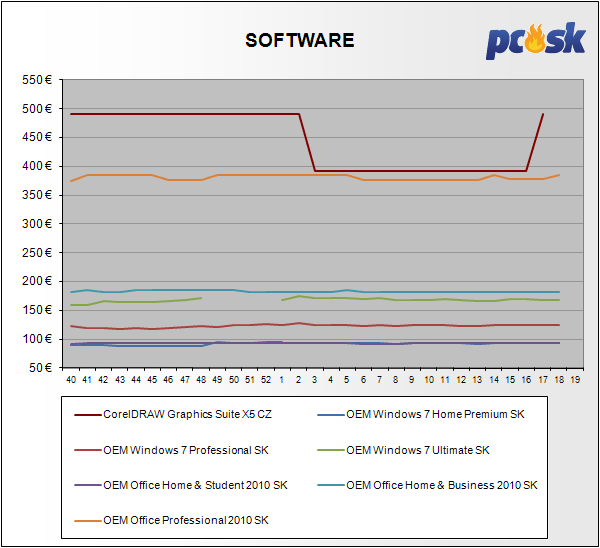This screenshot has width=600, height=548.
Task: Click week 44 on the x-axis
Action: pyautogui.click(x=136, y=380)
